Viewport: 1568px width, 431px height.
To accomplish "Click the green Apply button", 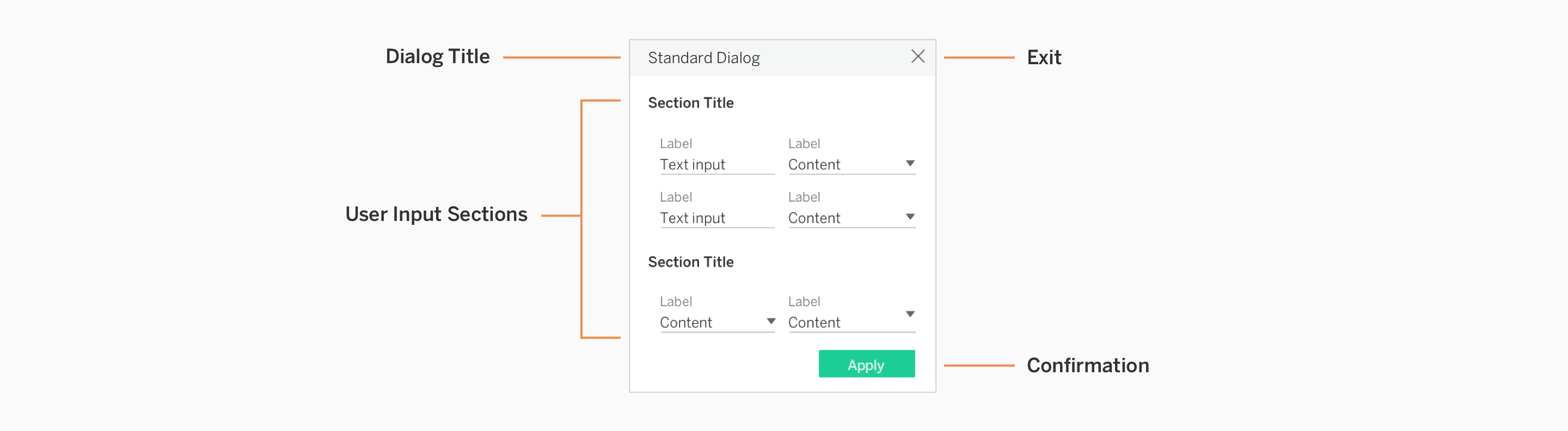I will (866, 364).
